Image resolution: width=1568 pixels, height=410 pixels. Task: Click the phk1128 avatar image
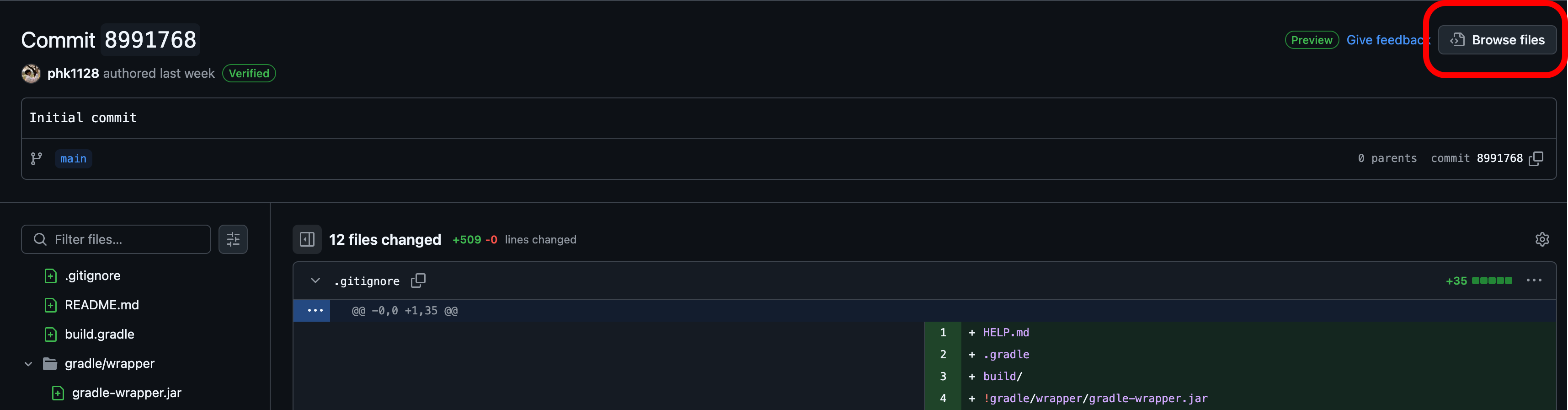31,74
